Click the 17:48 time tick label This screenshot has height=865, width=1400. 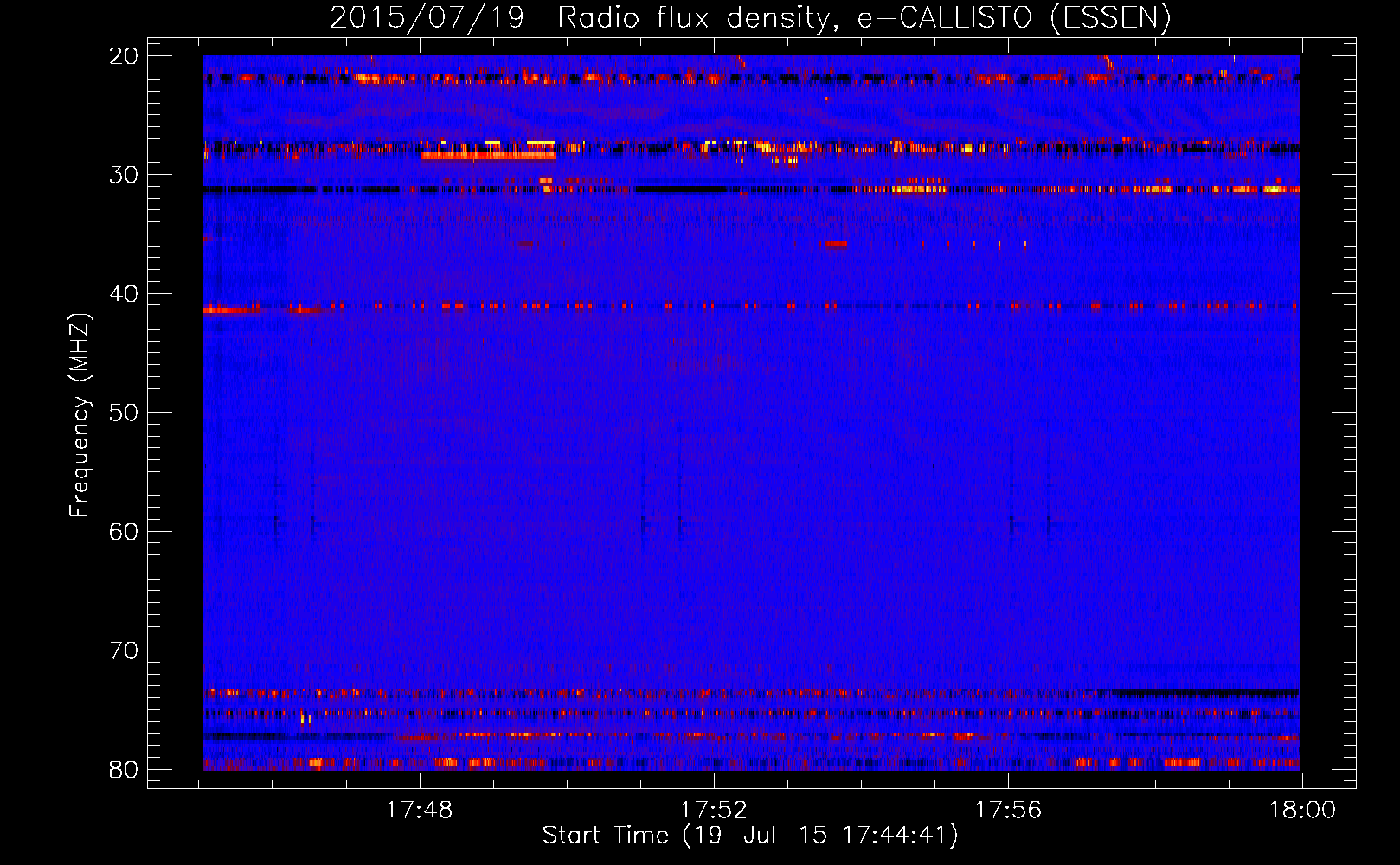coord(420,811)
